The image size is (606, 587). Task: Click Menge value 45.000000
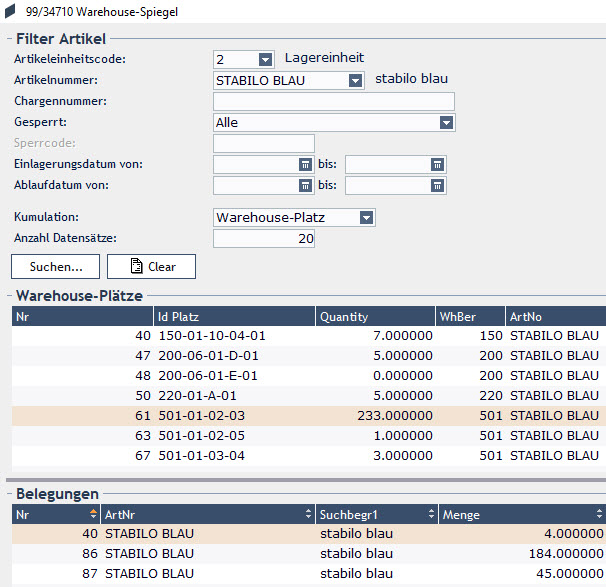coord(570,574)
